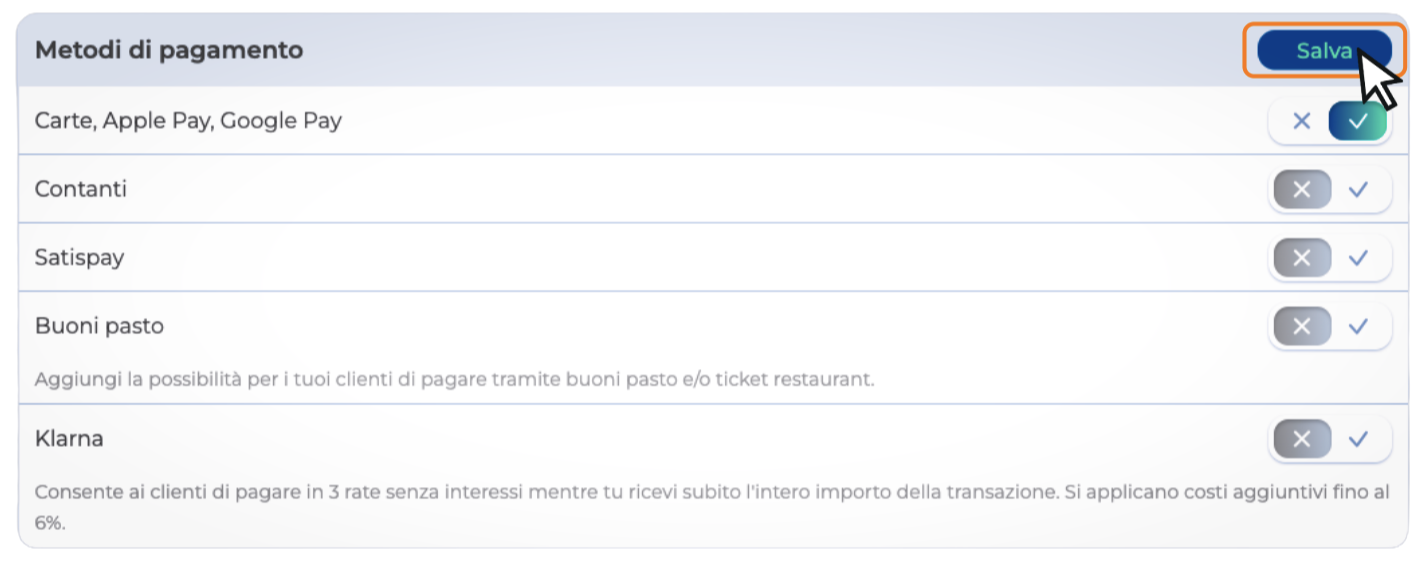1422x570 pixels.
Task: Click the Satispay label
Action: 80,257
